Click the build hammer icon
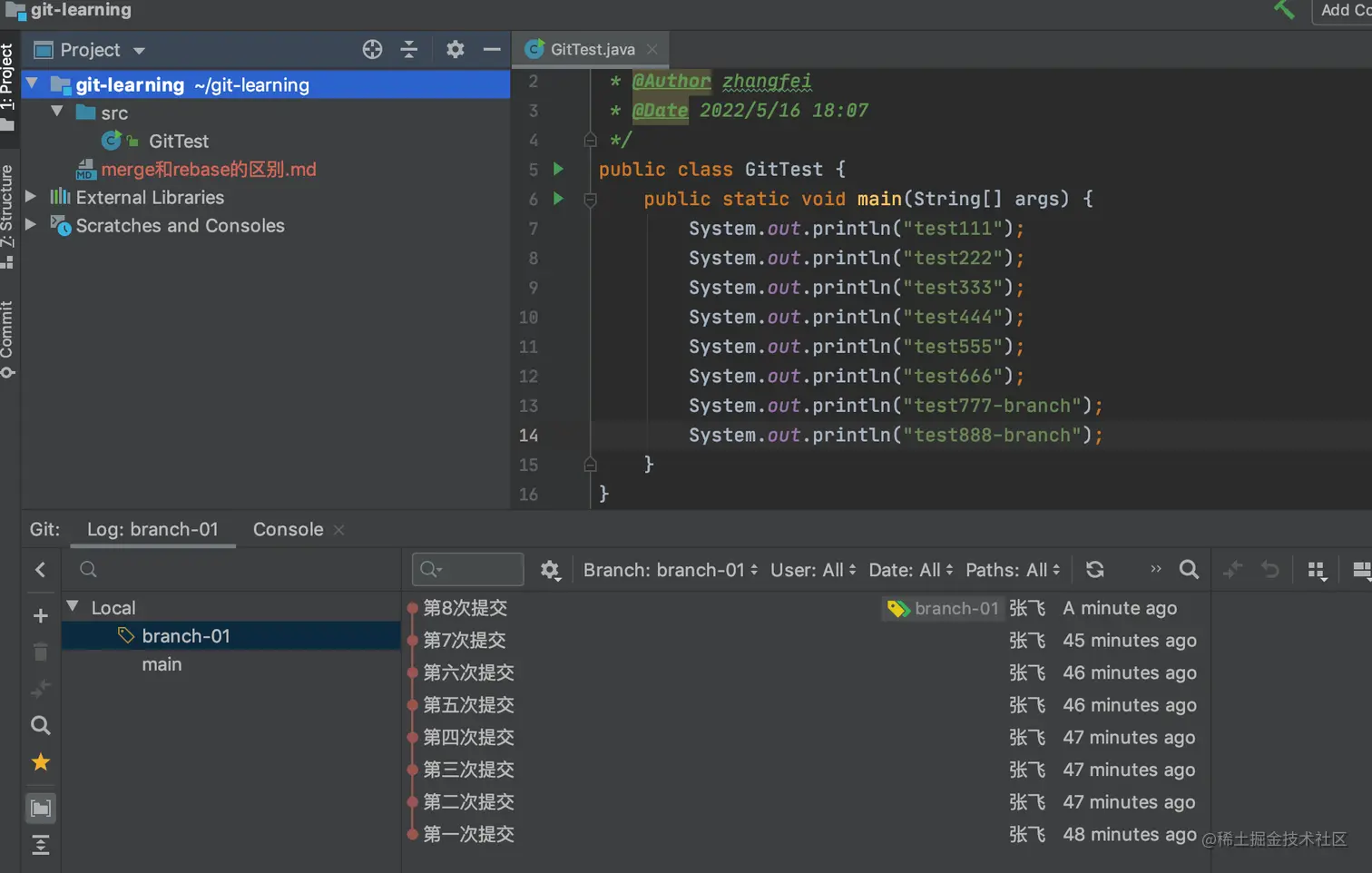 click(1284, 10)
